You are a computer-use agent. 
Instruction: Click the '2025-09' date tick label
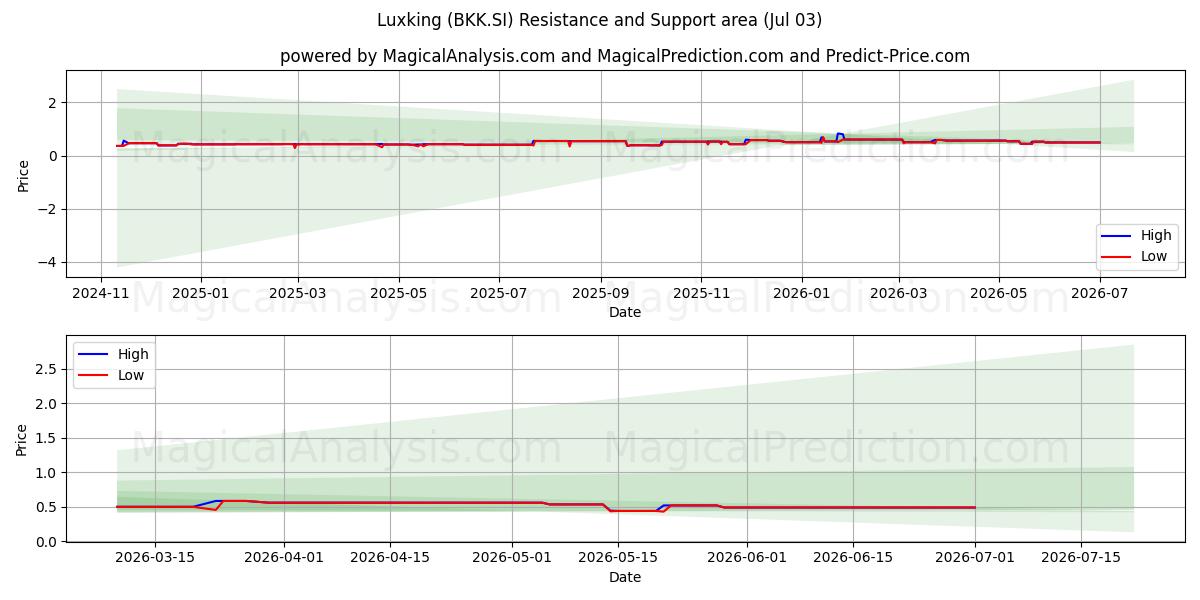pos(601,294)
